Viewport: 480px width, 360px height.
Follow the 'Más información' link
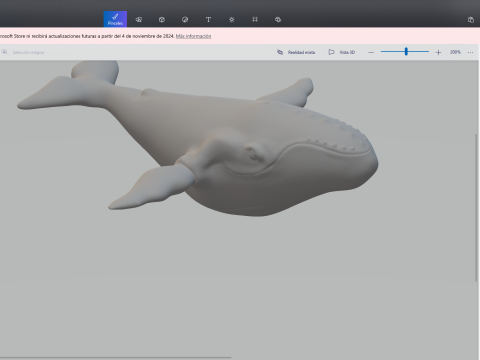[x=193, y=36]
